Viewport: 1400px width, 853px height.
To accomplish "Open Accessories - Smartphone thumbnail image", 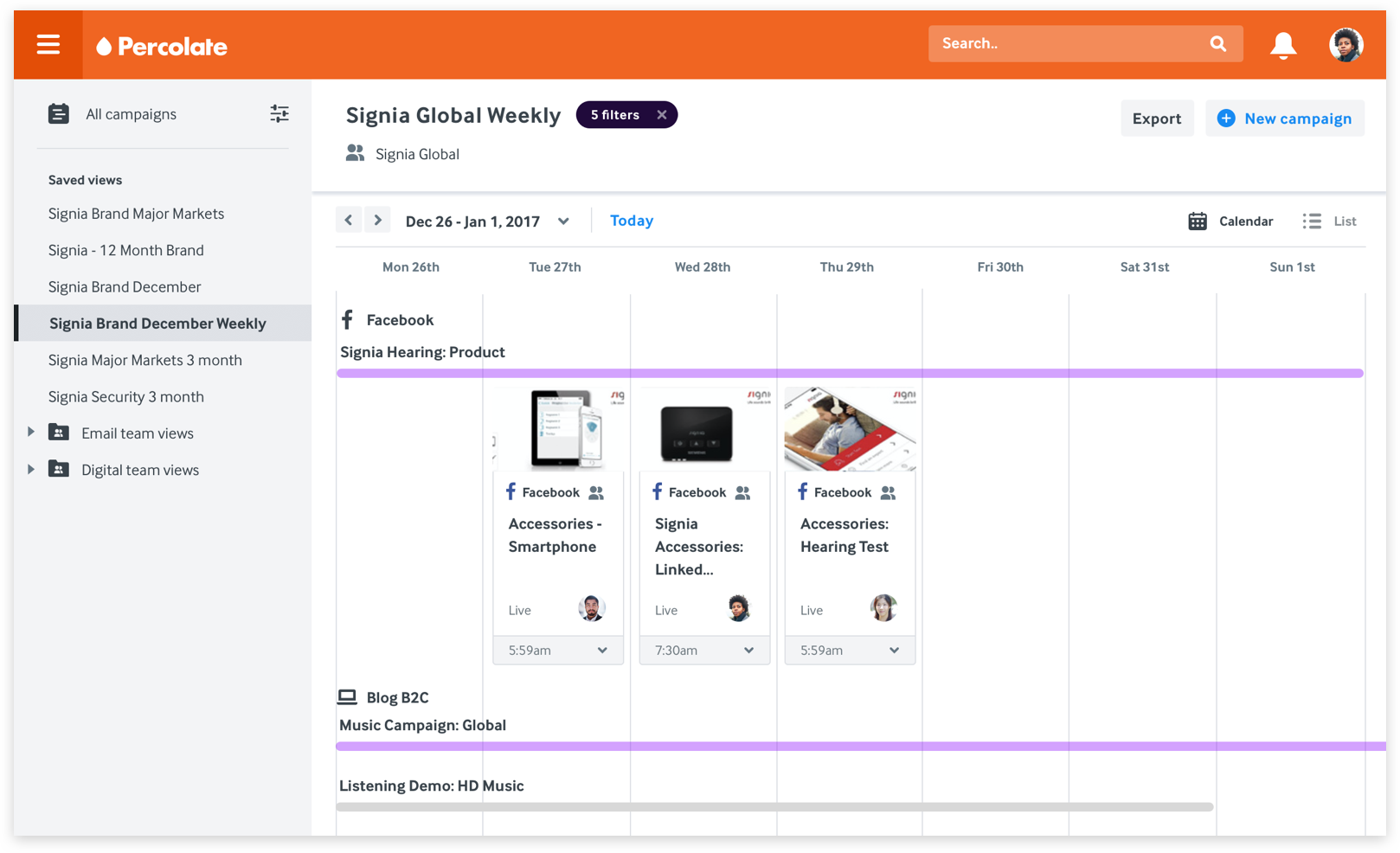I will point(558,429).
